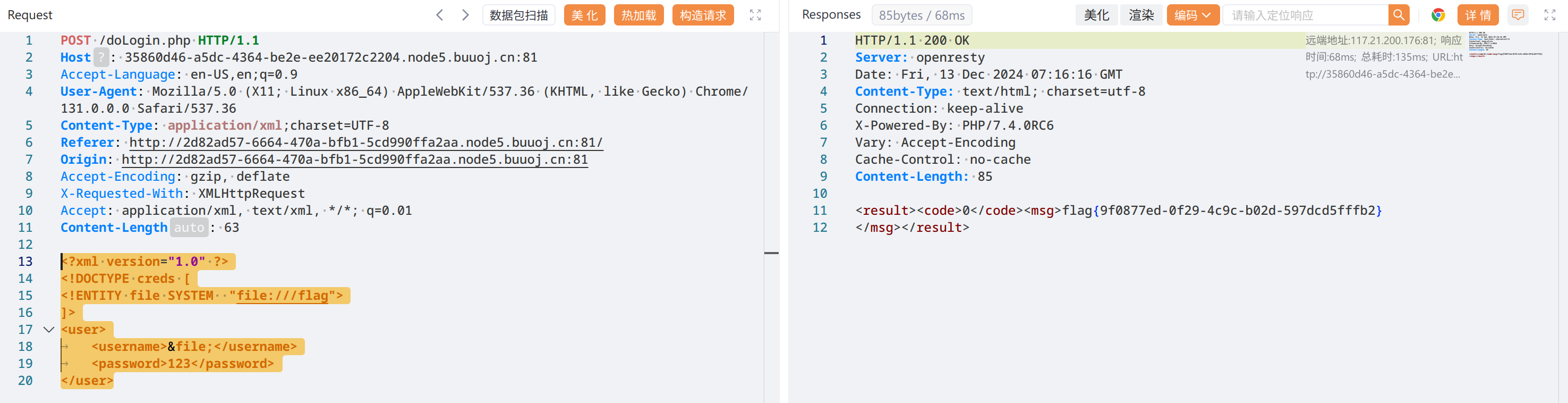The height and width of the screenshot is (403, 1568).
Task: Open response in Chrome browser icon
Action: (x=1438, y=15)
